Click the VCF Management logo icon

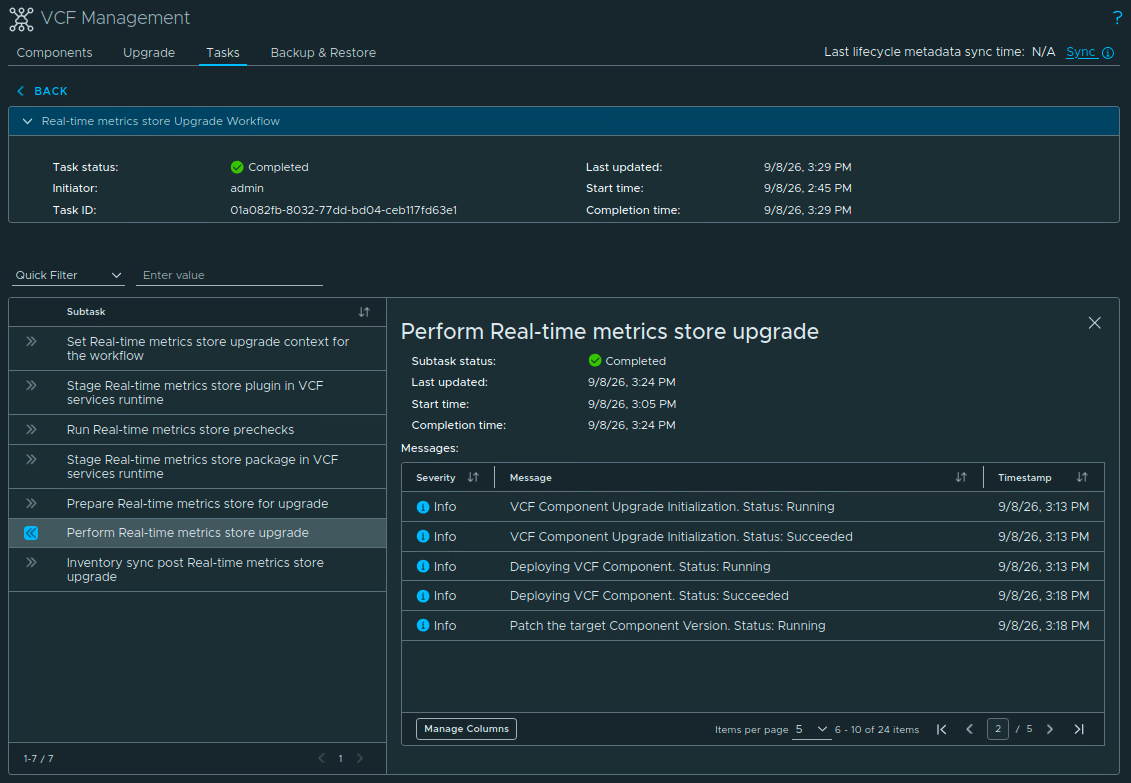[22, 19]
